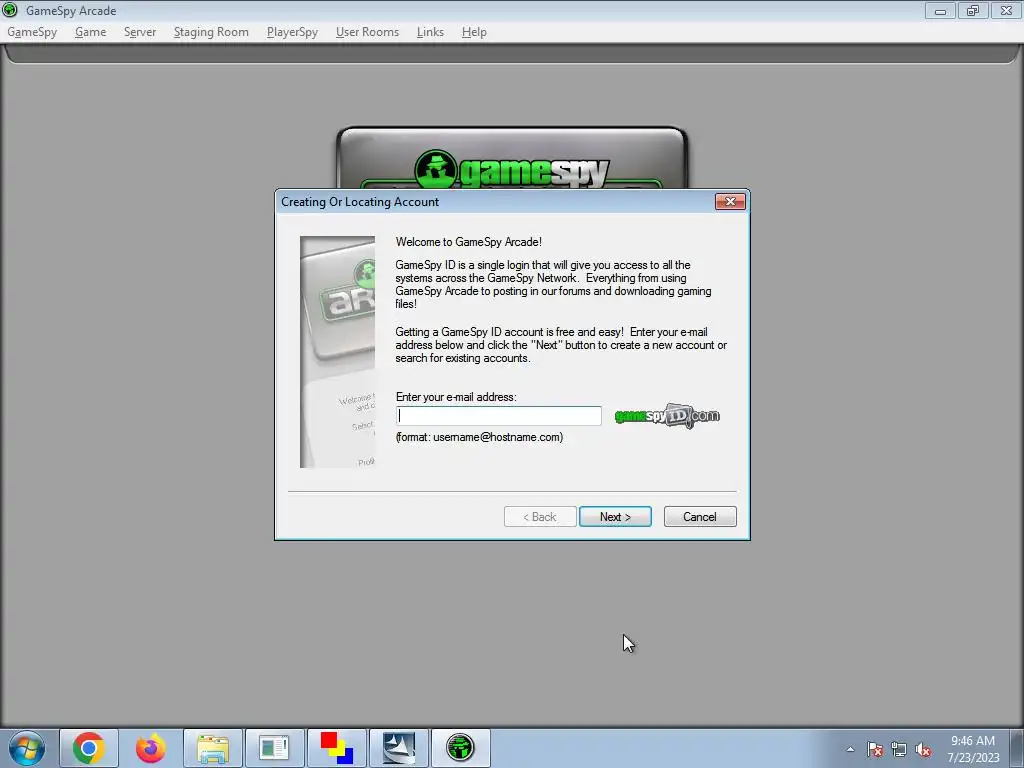Open the Help menu
This screenshot has width=1024, height=768.
[474, 32]
